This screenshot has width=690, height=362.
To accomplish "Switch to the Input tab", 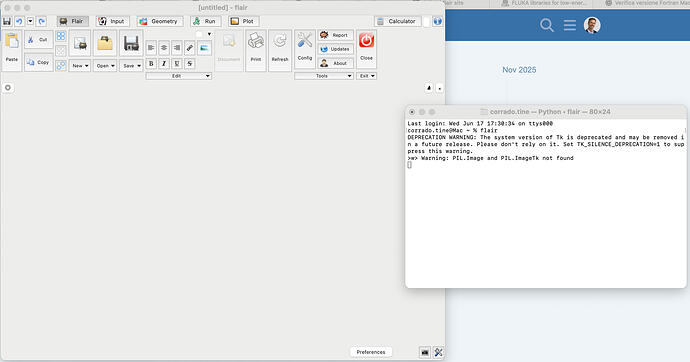I will [112, 21].
